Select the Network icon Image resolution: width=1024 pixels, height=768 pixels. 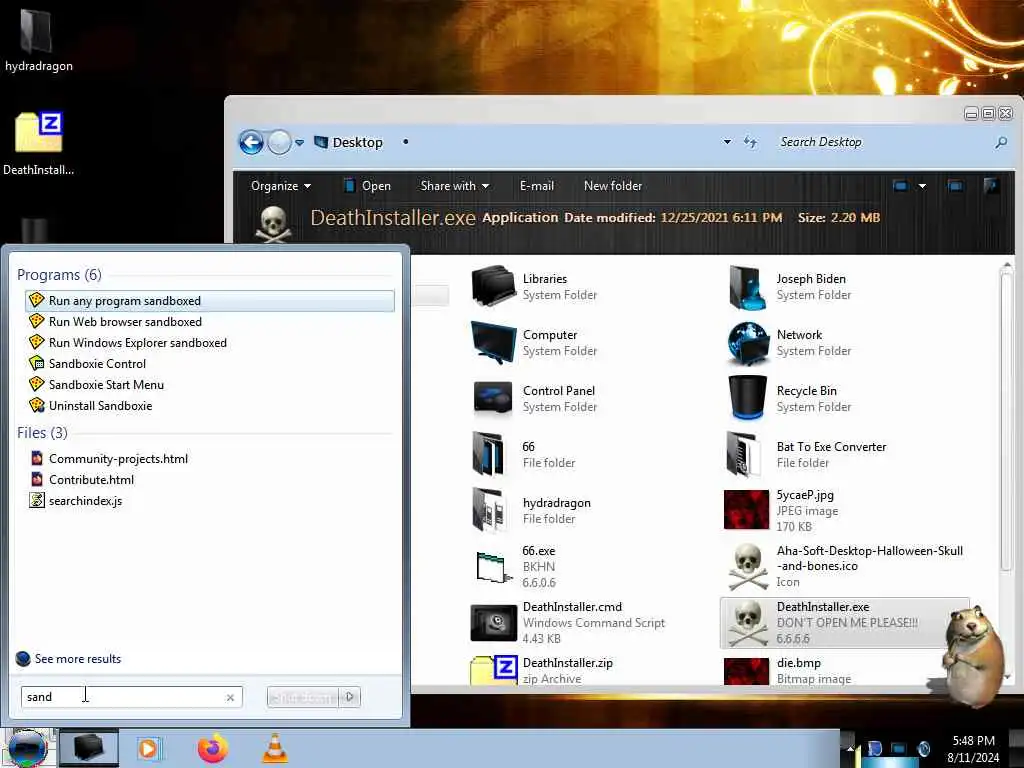[x=747, y=342]
